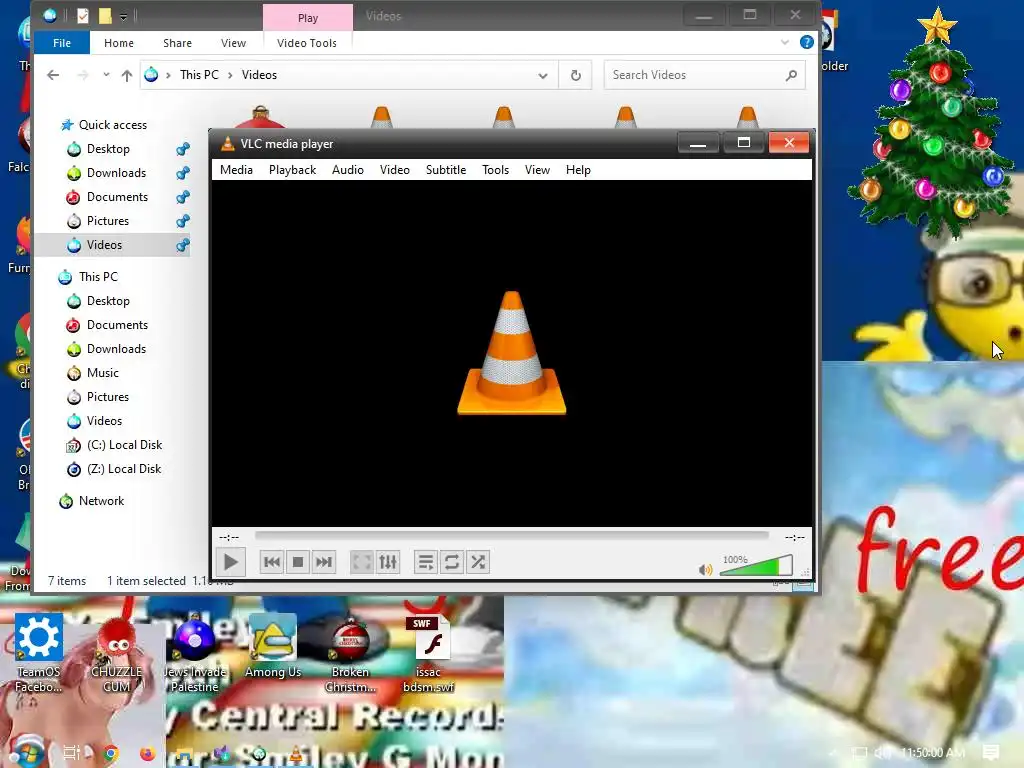Jump to previous media in VLC
Screen dimensions: 1024x768
[x=272, y=562]
